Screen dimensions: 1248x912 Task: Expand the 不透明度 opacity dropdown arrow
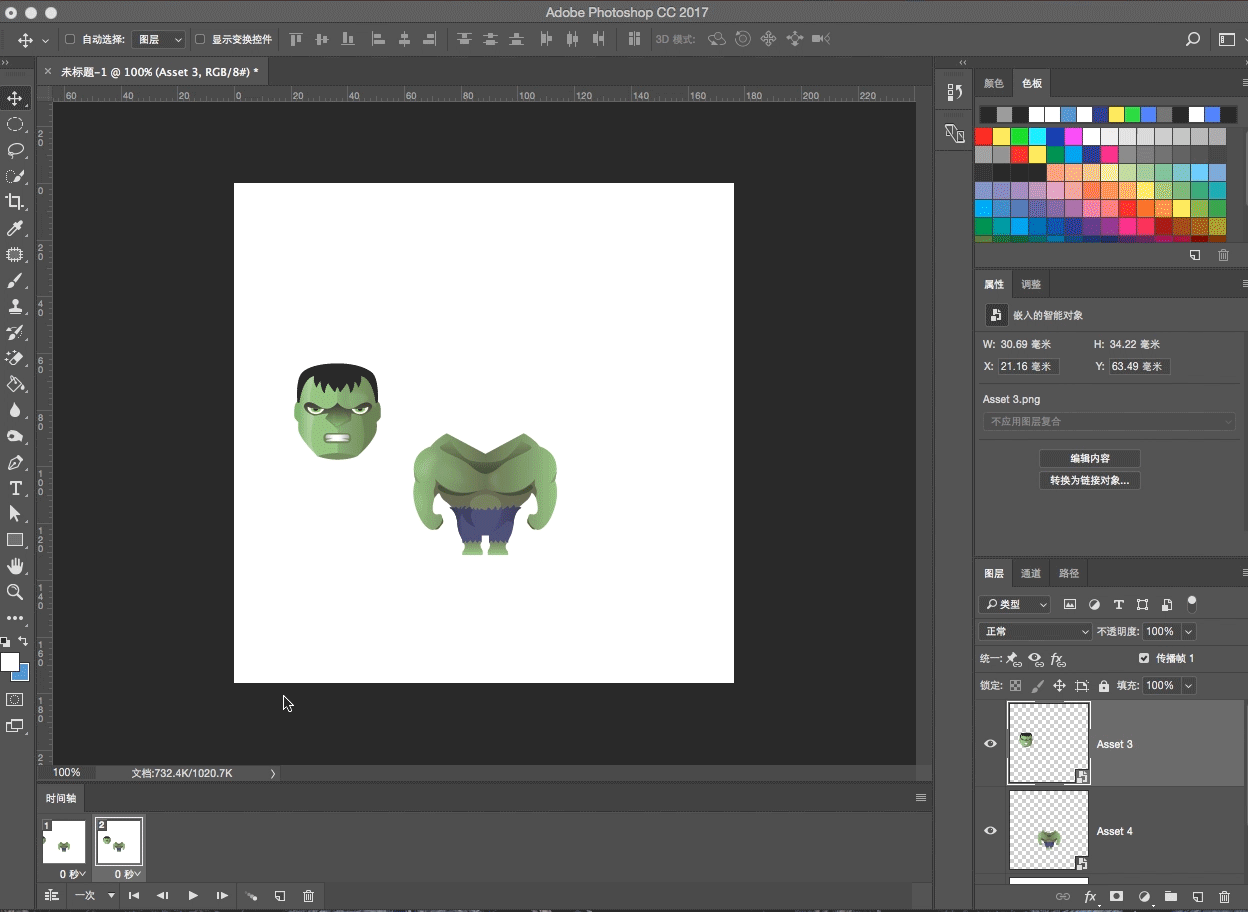coord(1189,632)
